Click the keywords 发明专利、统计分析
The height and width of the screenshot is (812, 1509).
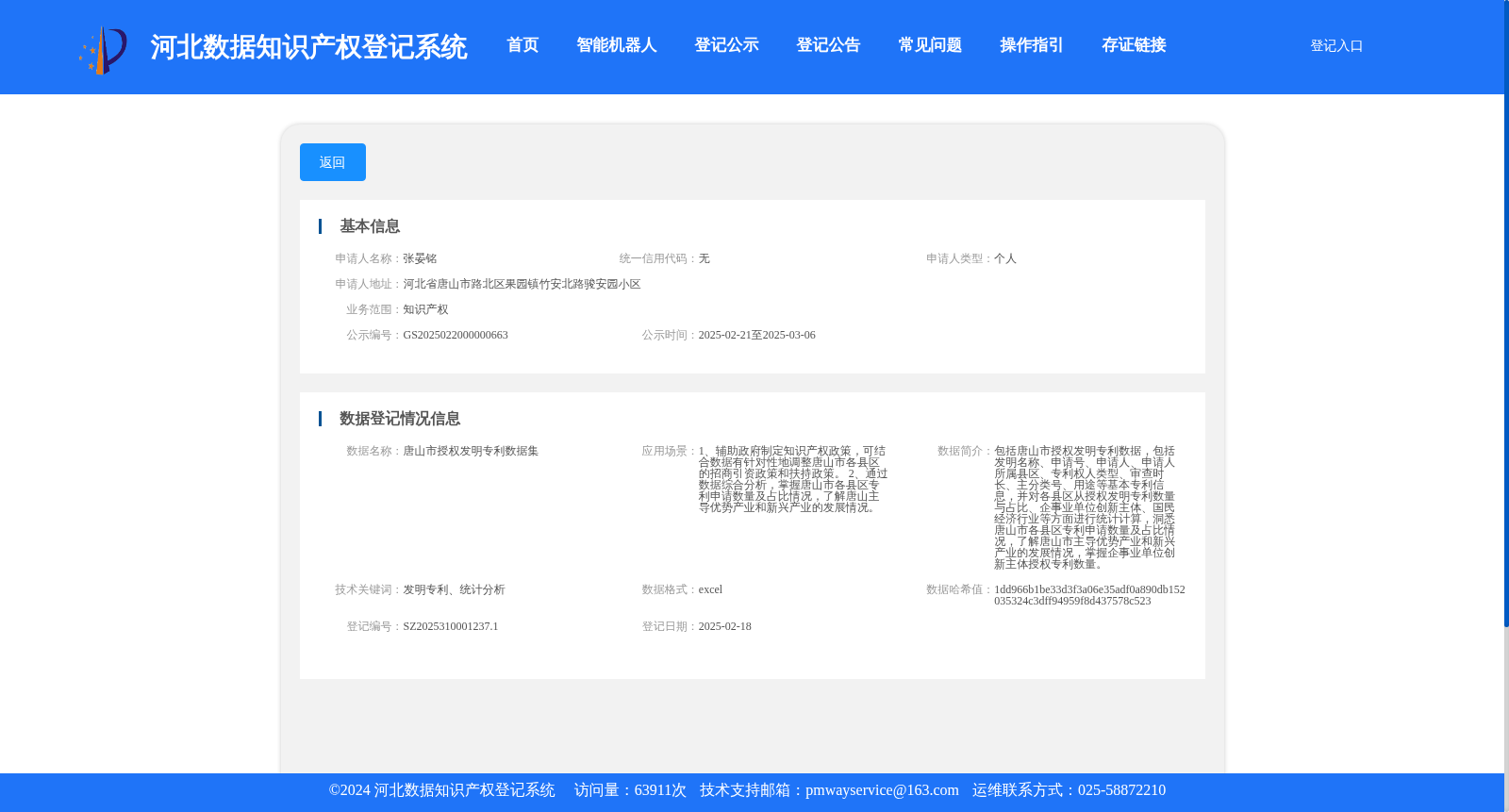click(x=454, y=589)
